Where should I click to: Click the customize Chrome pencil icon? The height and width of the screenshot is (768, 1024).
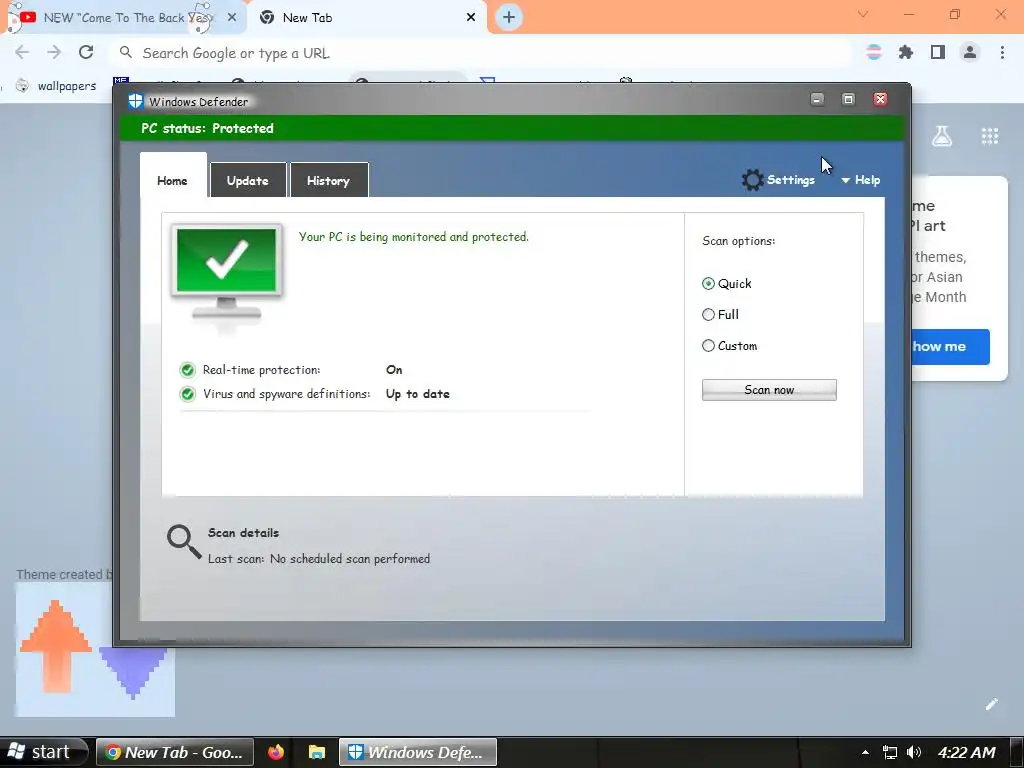tap(991, 704)
